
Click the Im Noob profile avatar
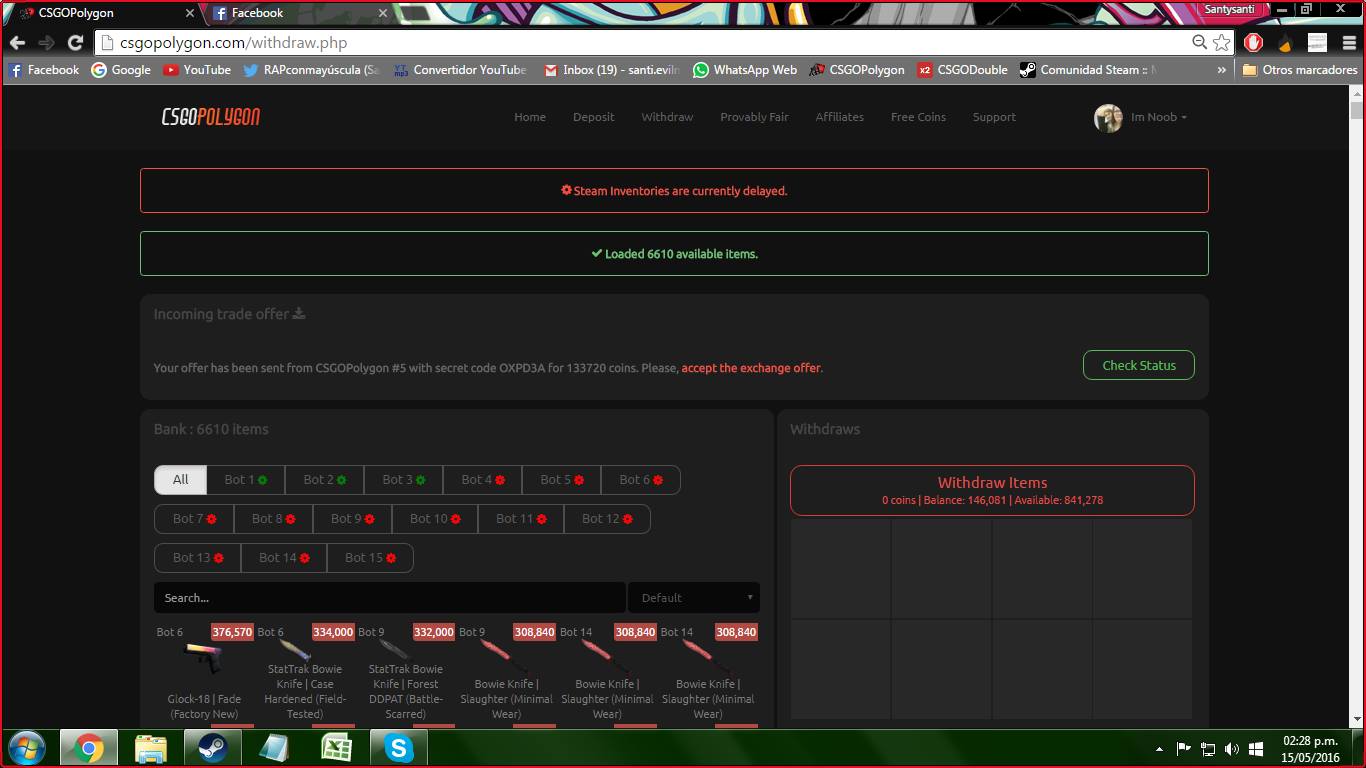(1108, 118)
